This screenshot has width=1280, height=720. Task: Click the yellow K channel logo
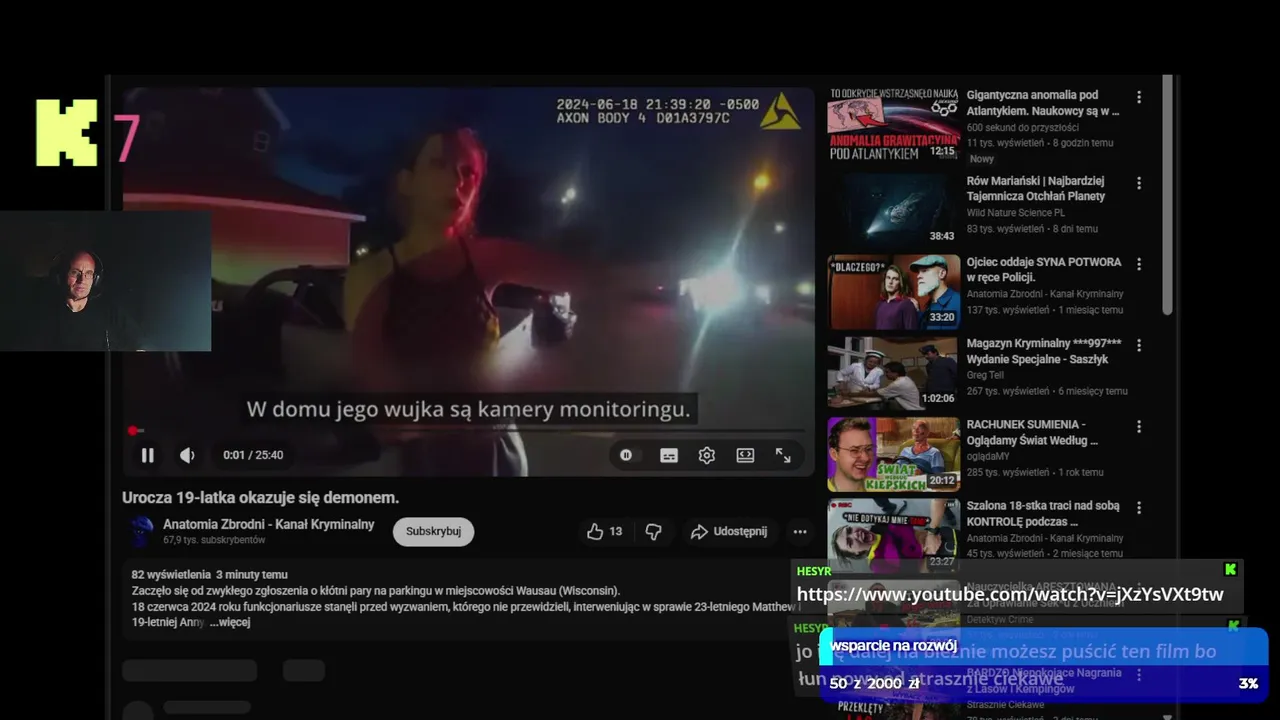(66, 132)
